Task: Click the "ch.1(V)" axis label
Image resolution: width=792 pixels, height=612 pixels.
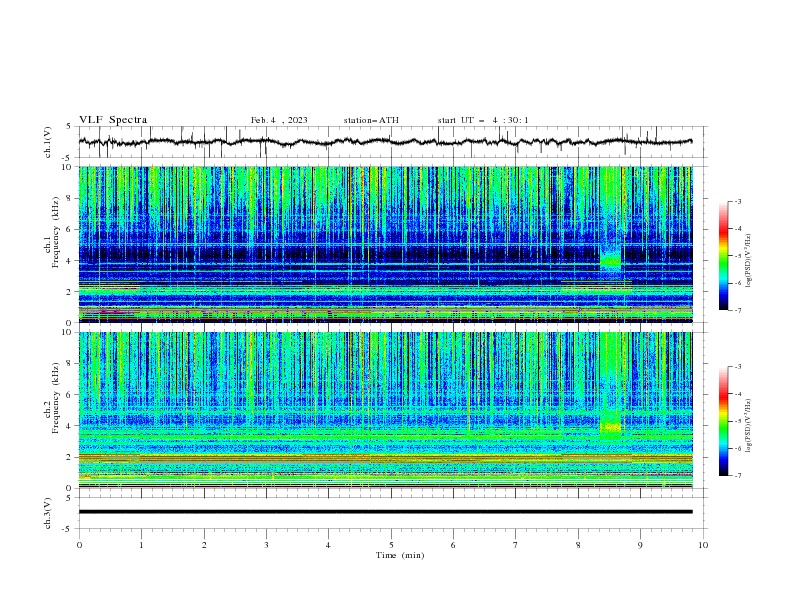Action: point(48,142)
